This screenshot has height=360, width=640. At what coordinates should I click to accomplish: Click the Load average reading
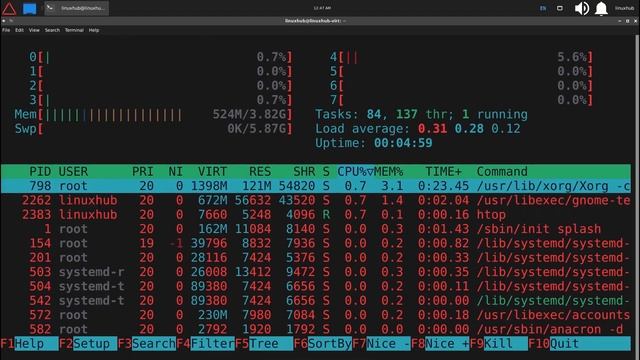(418, 129)
